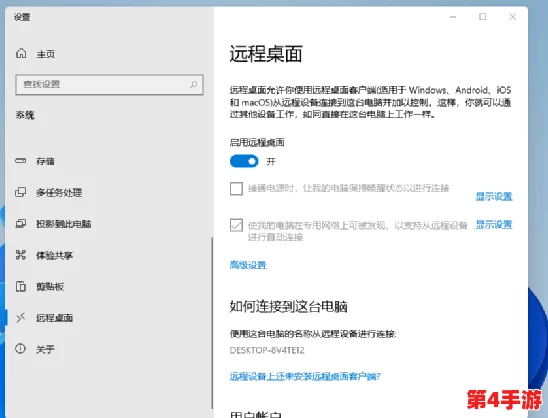
Task: Click the 关于 info icon
Action: point(21,348)
